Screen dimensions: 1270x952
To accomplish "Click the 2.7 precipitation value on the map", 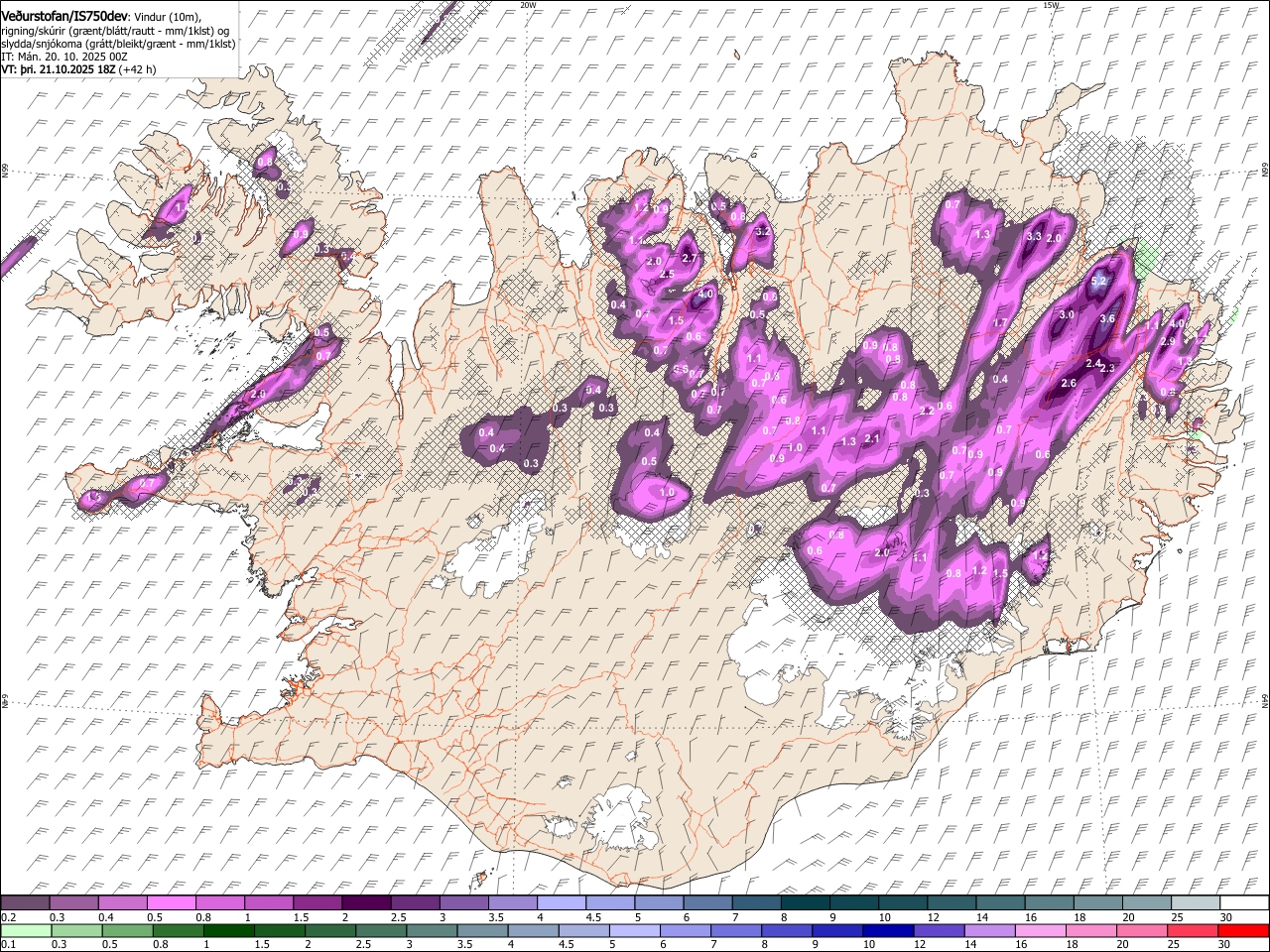I will point(690,258).
